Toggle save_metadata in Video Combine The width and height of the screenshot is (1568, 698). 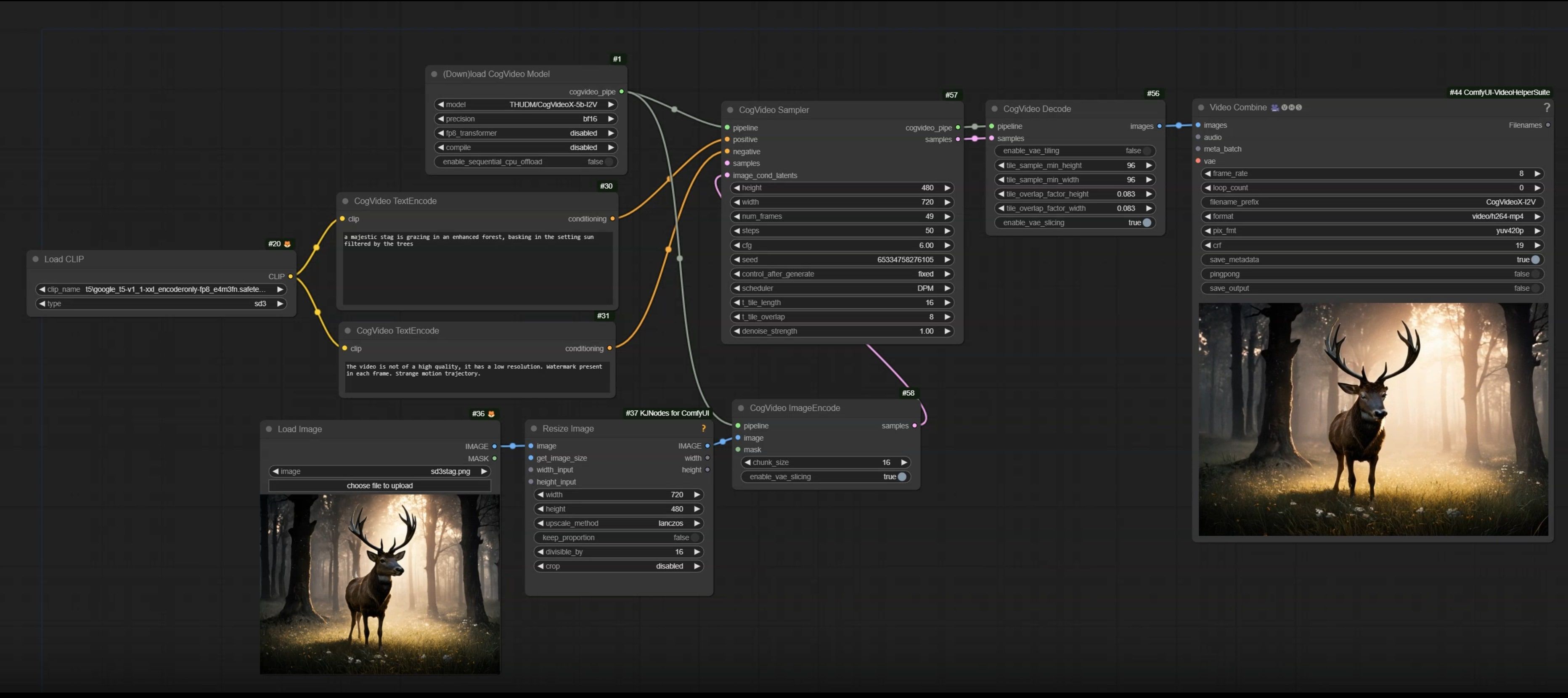click(x=1372, y=260)
